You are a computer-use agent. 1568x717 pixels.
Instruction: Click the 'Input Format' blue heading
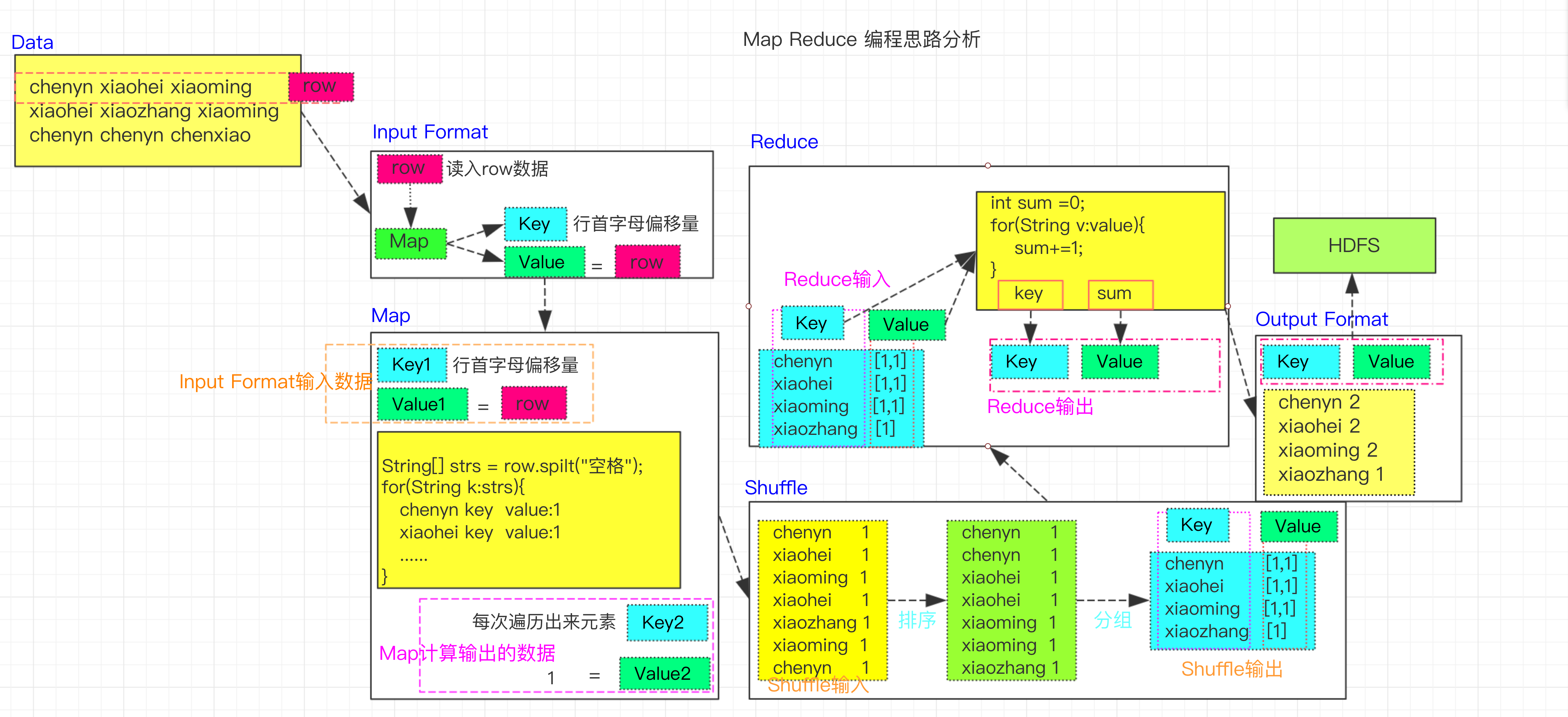click(x=430, y=132)
